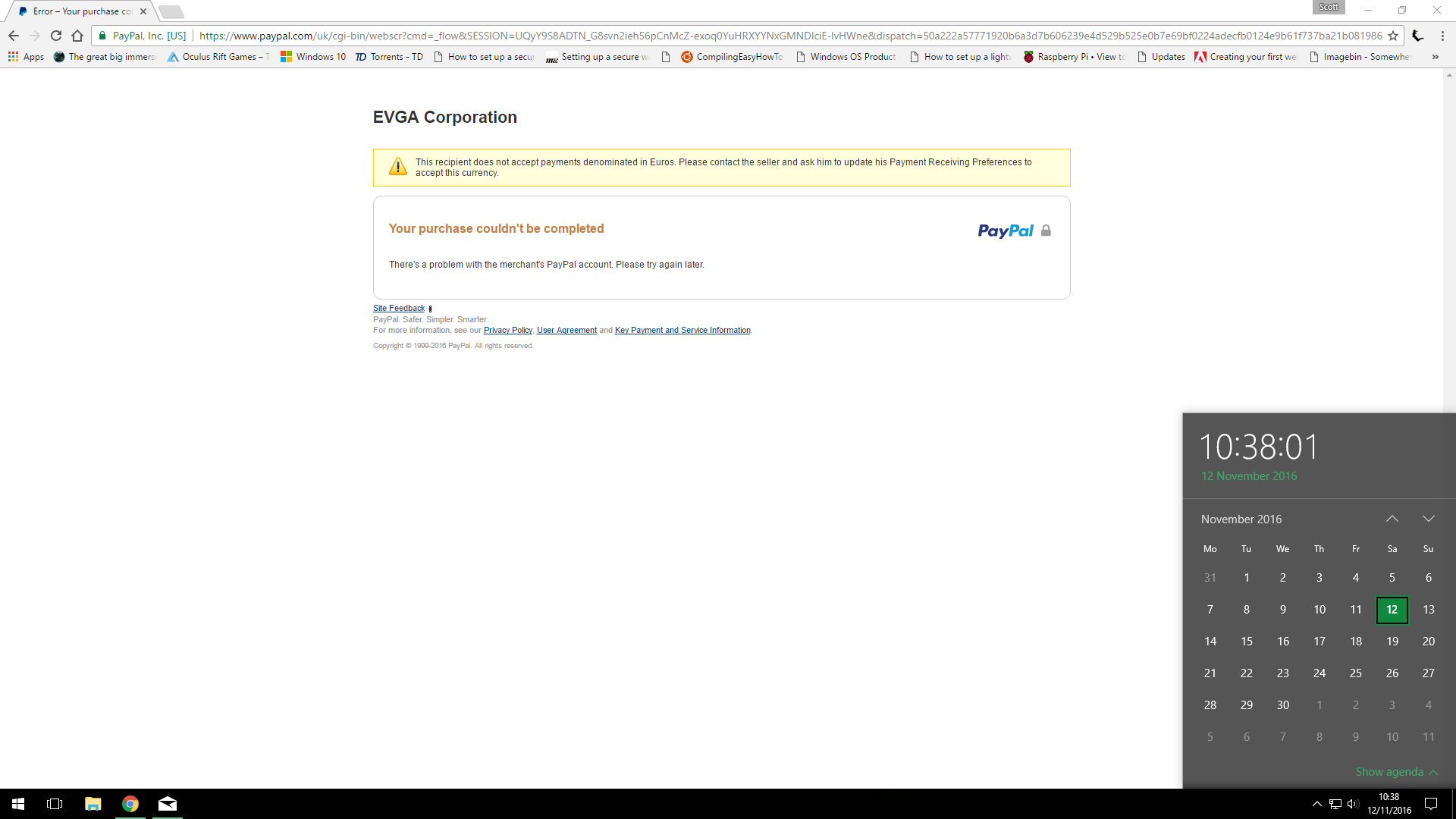Open the Mail app on taskbar
Image resolution: width=1456 pixels, height=819 pixels.
coord(168,804)
